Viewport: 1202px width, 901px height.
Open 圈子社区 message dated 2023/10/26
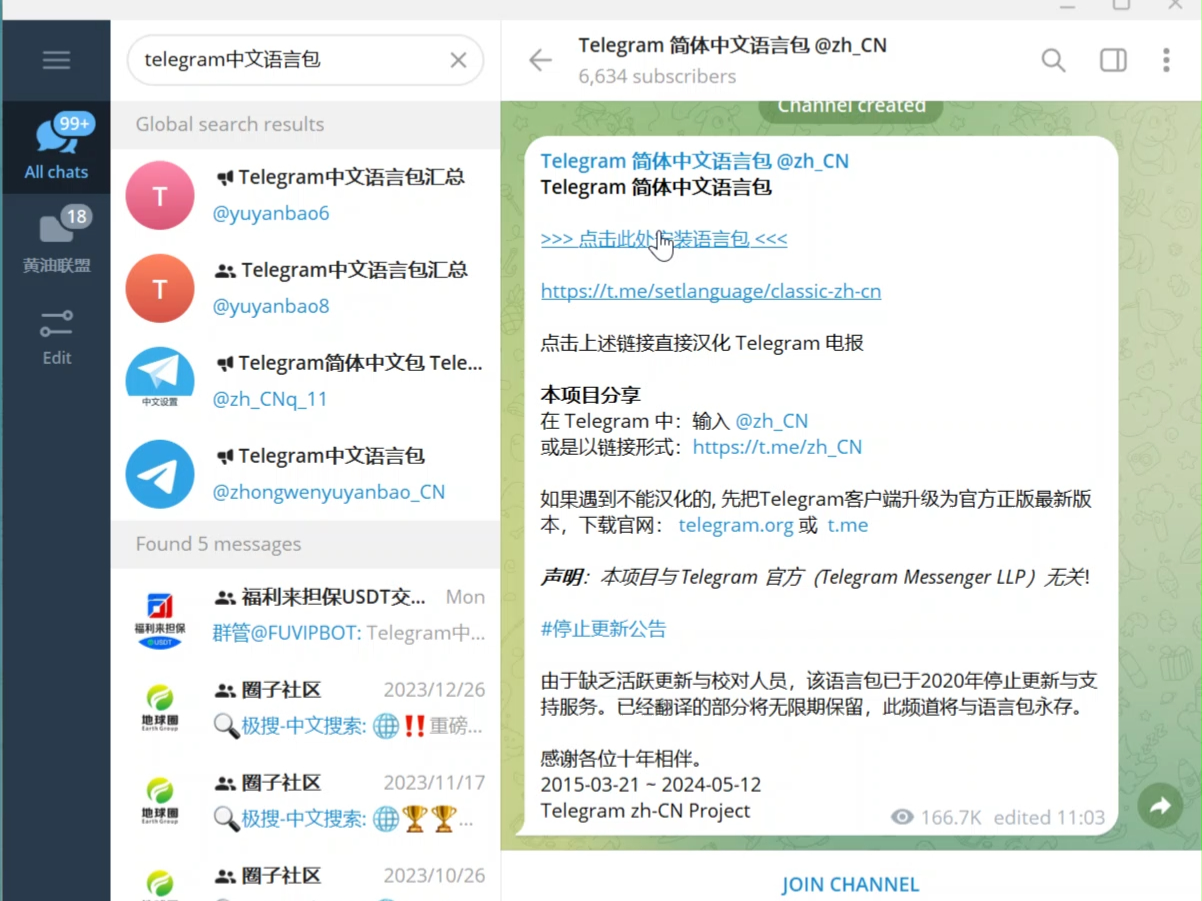click(305, 875)
